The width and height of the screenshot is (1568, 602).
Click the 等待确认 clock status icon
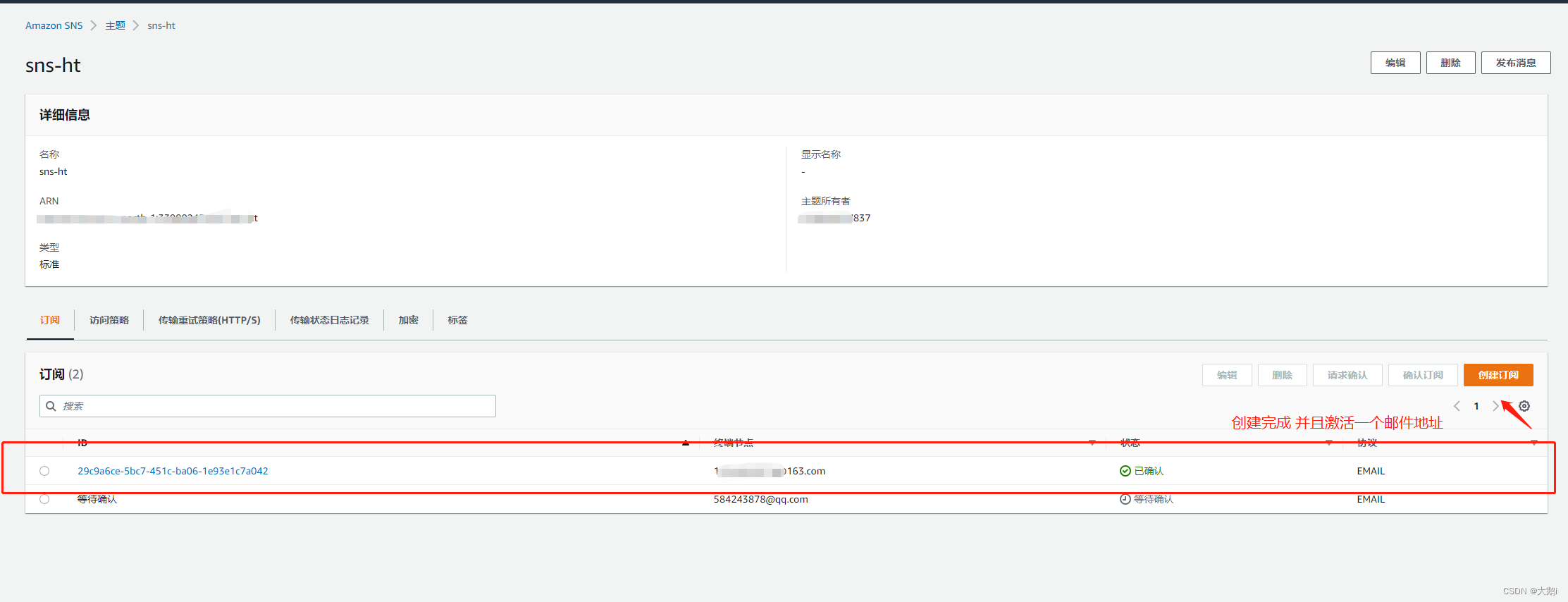1125,499
